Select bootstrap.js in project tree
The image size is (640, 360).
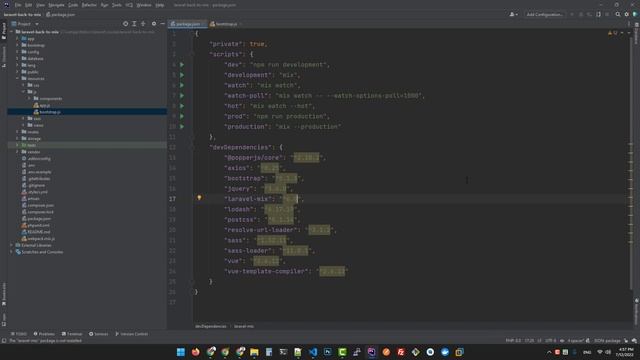[50, 112]
